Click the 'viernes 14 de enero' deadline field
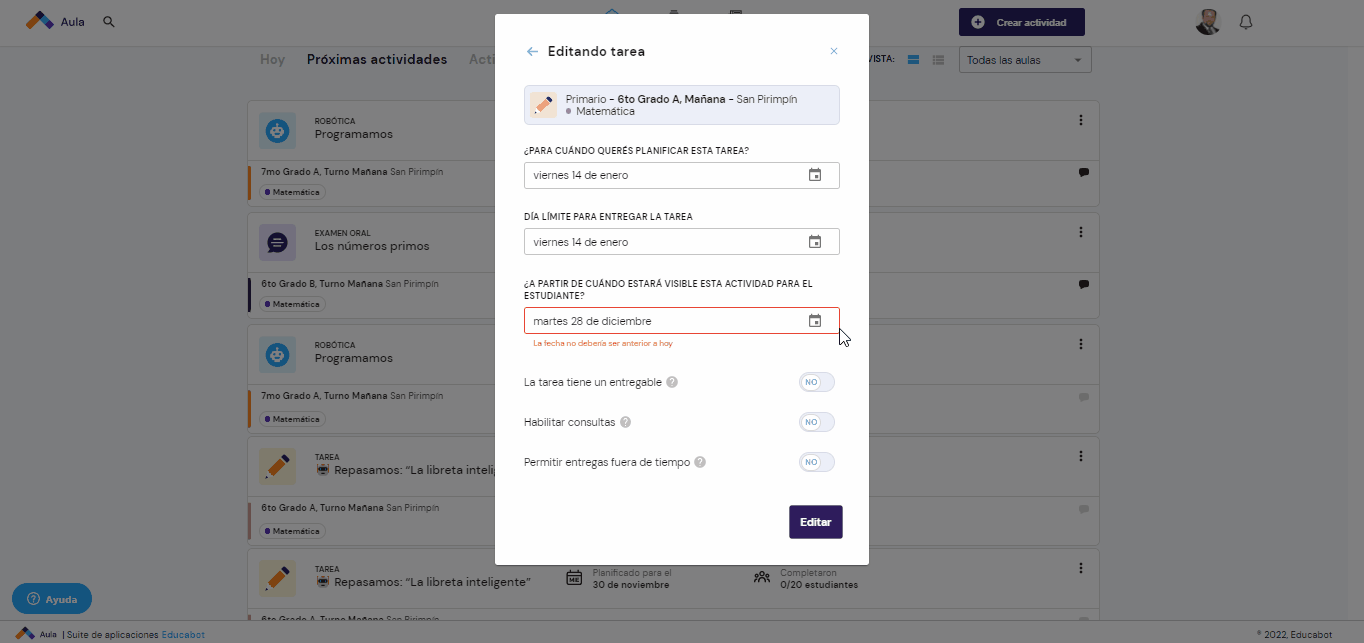 coord(682,242)
